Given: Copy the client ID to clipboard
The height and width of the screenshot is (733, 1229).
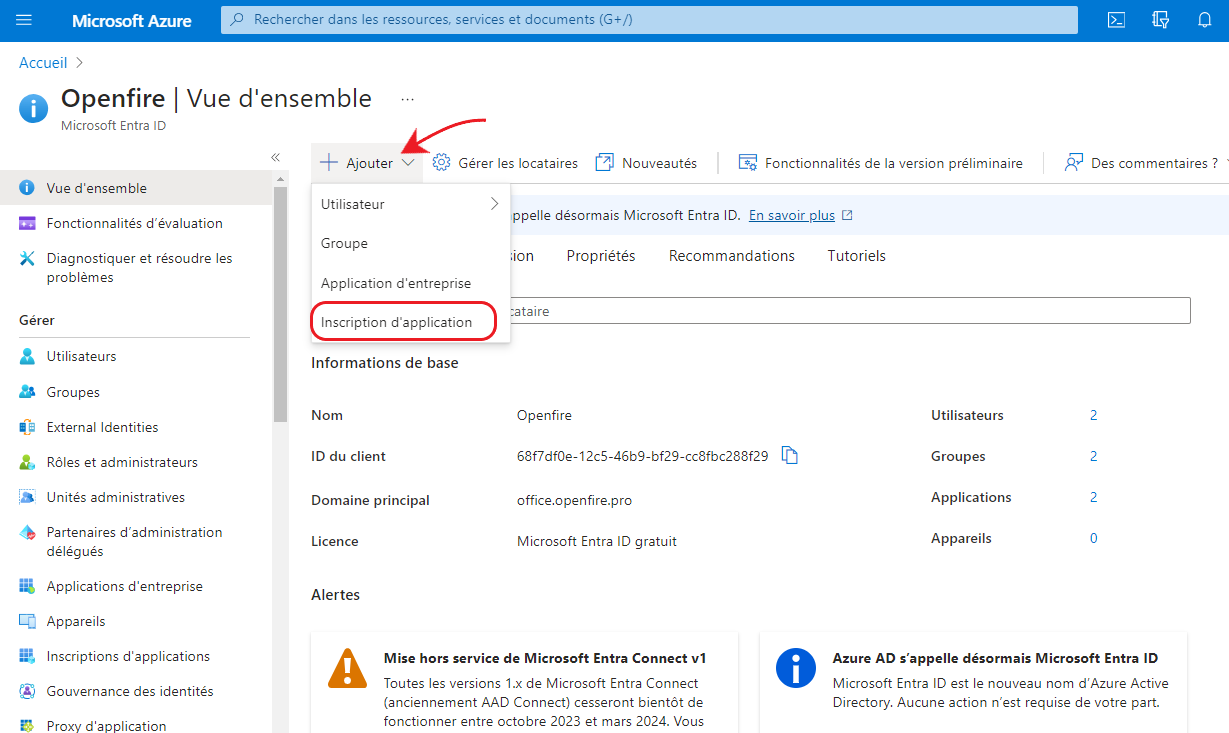Looking at the screenshot, I should pos(790,456).
